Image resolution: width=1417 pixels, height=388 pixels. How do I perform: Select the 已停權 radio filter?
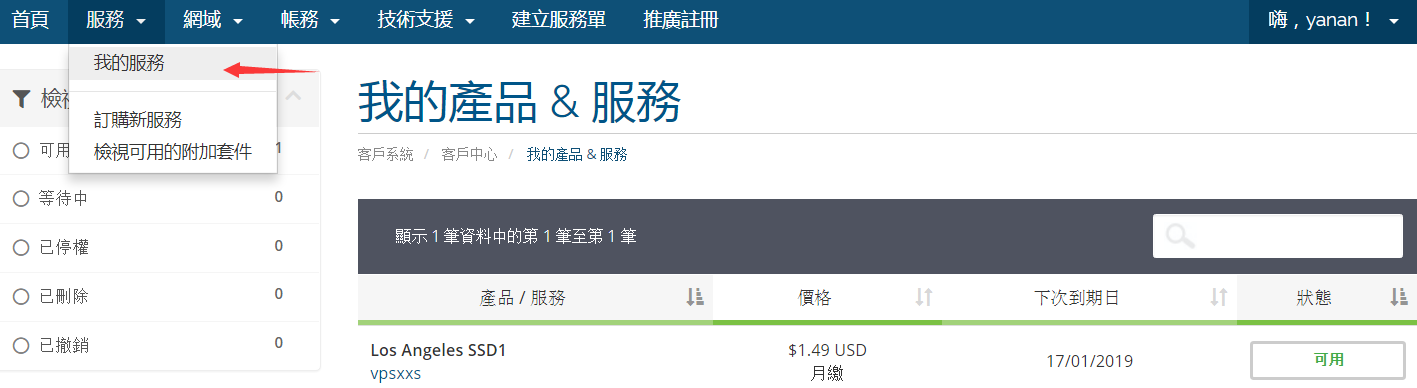21,248
